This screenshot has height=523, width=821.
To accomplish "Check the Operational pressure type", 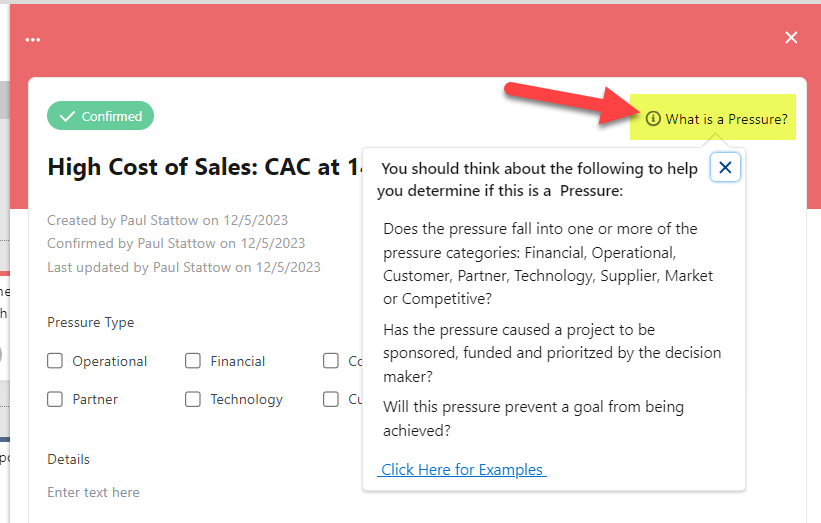I will 55,361.
